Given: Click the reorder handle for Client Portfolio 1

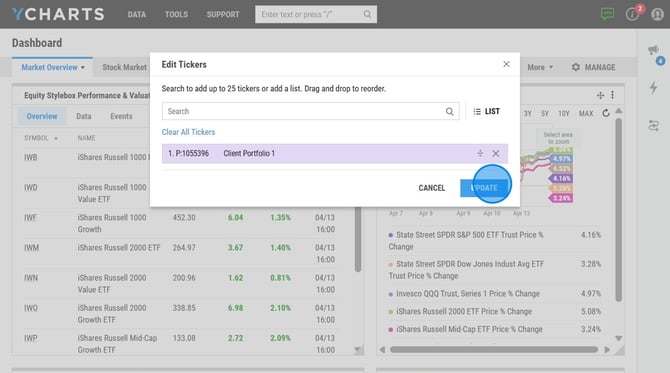Looking at the screenshot, I should point(480,153).
